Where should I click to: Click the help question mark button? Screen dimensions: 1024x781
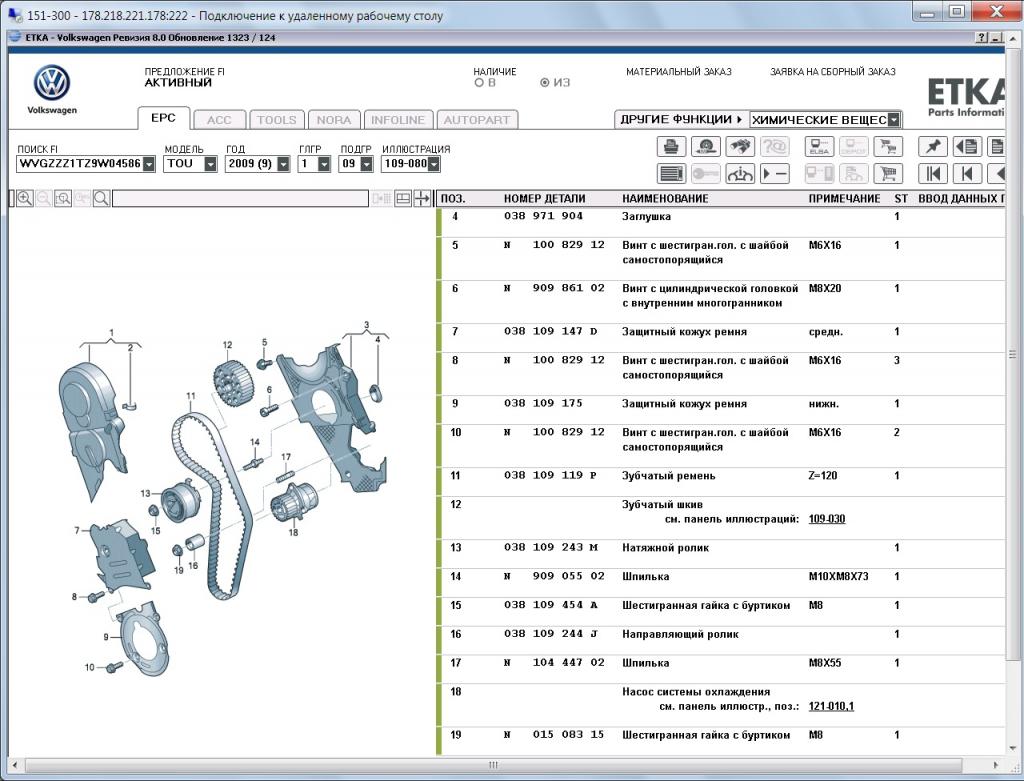982,38
